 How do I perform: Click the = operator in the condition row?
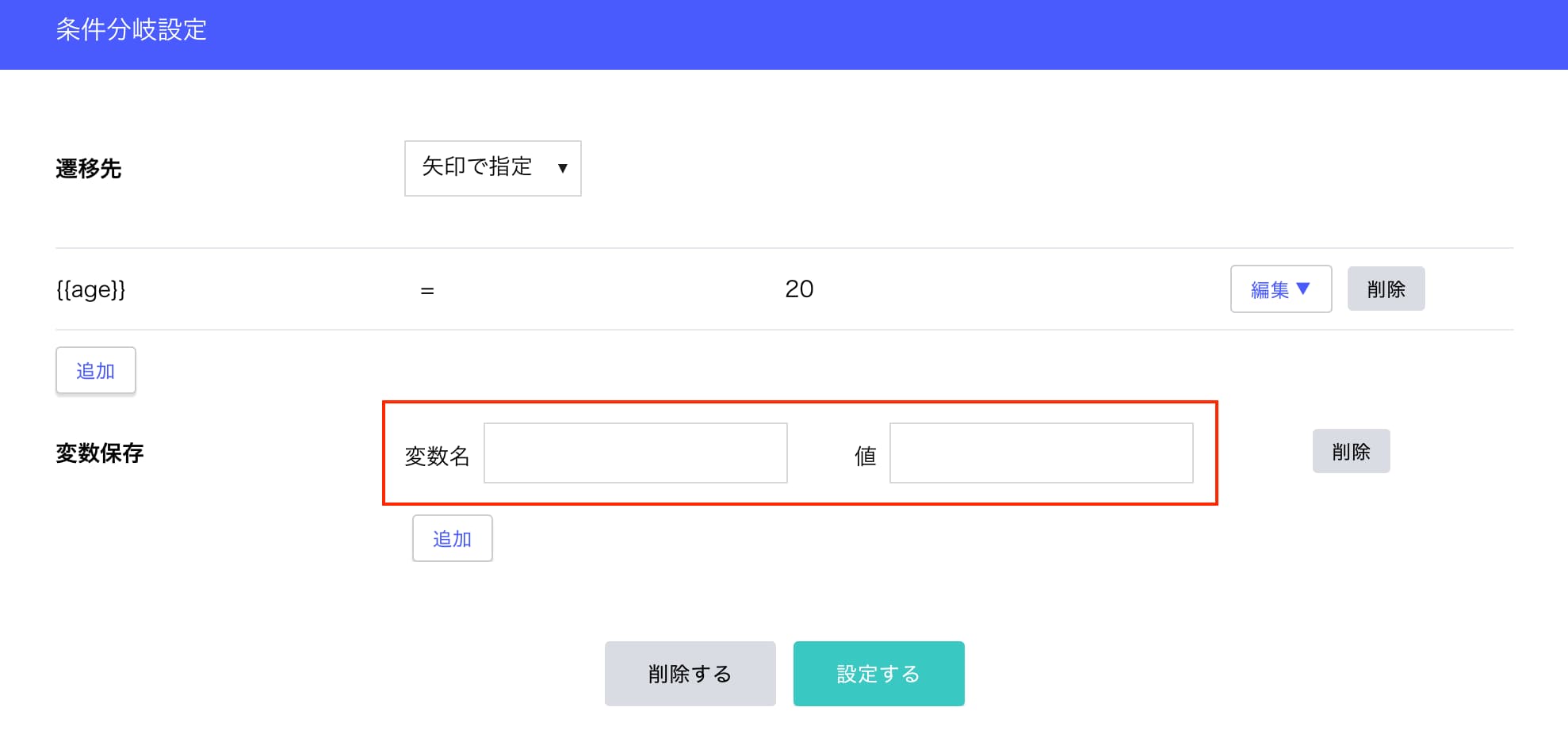(427, 291)
